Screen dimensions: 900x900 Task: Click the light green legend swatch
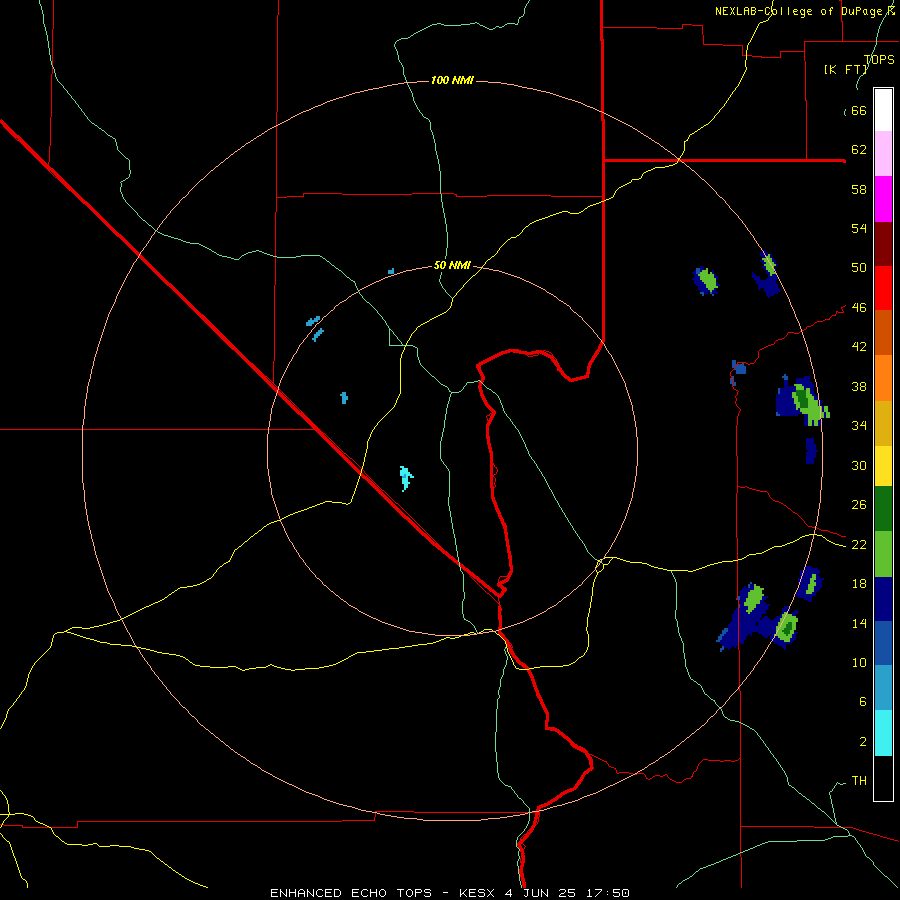pos(883,554)
